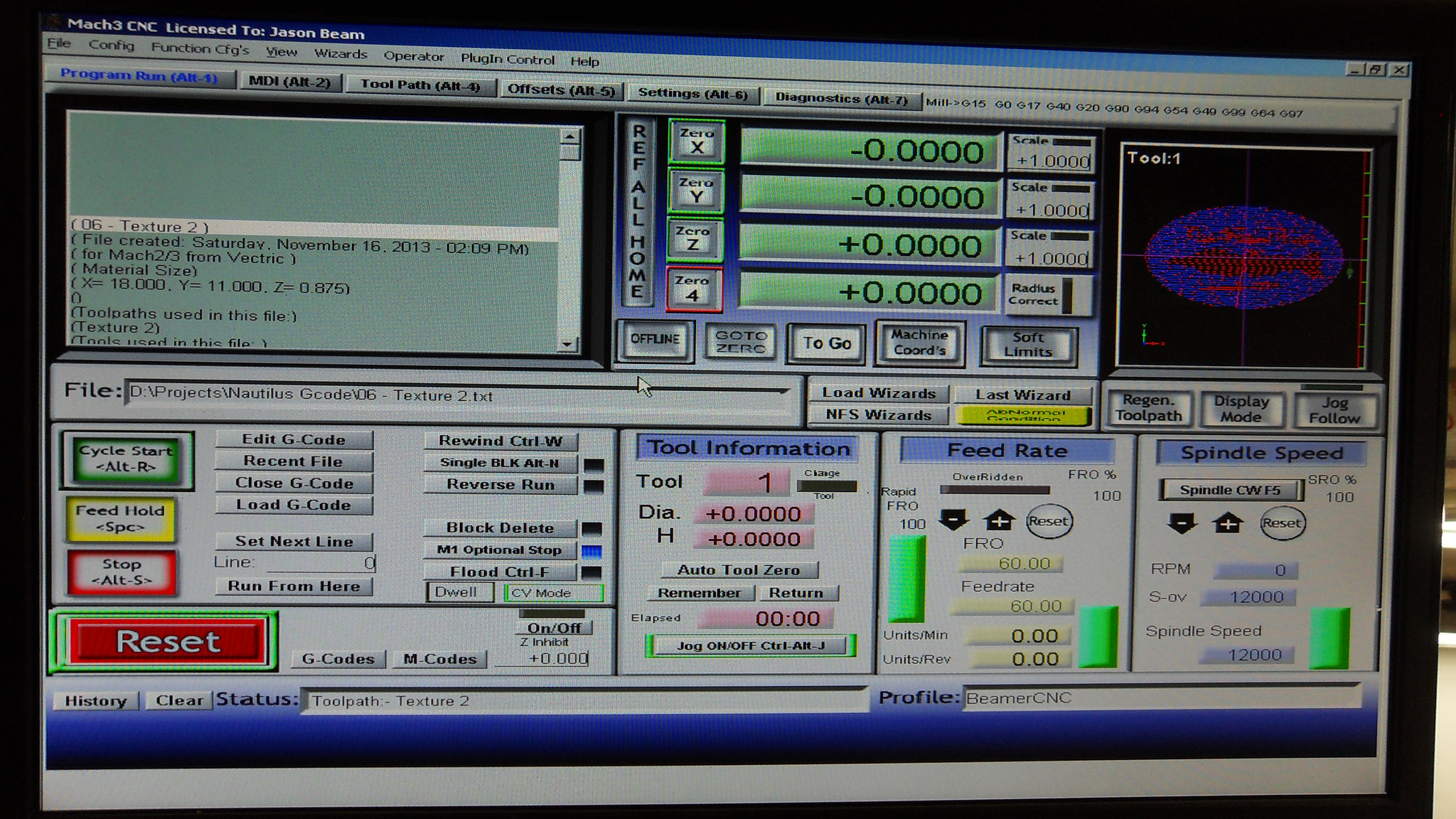Click the feed rate increase plus arrow
This screenshot has width=1456, height=819.
click(999, 521)
